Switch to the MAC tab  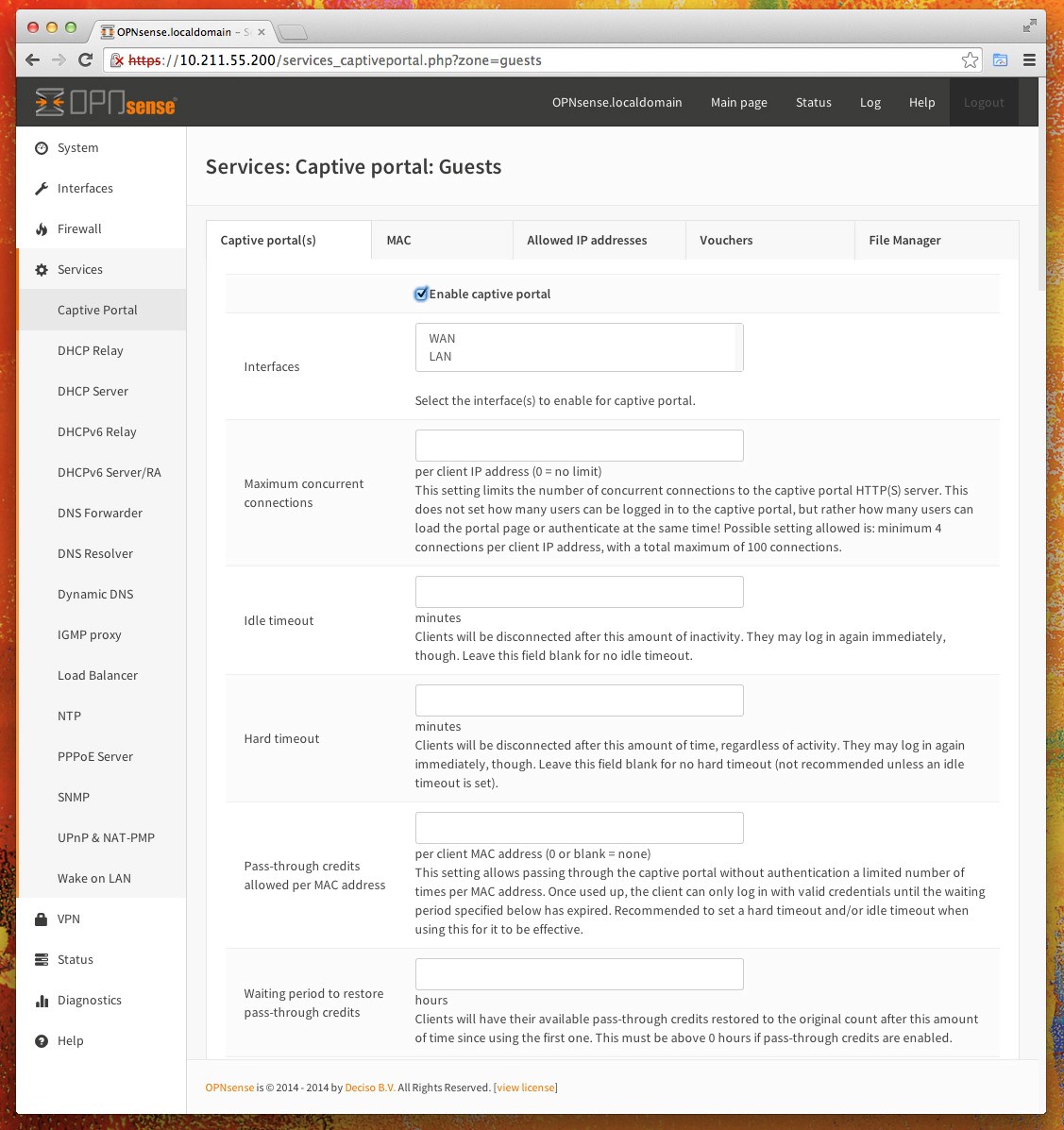coord(442,240)
